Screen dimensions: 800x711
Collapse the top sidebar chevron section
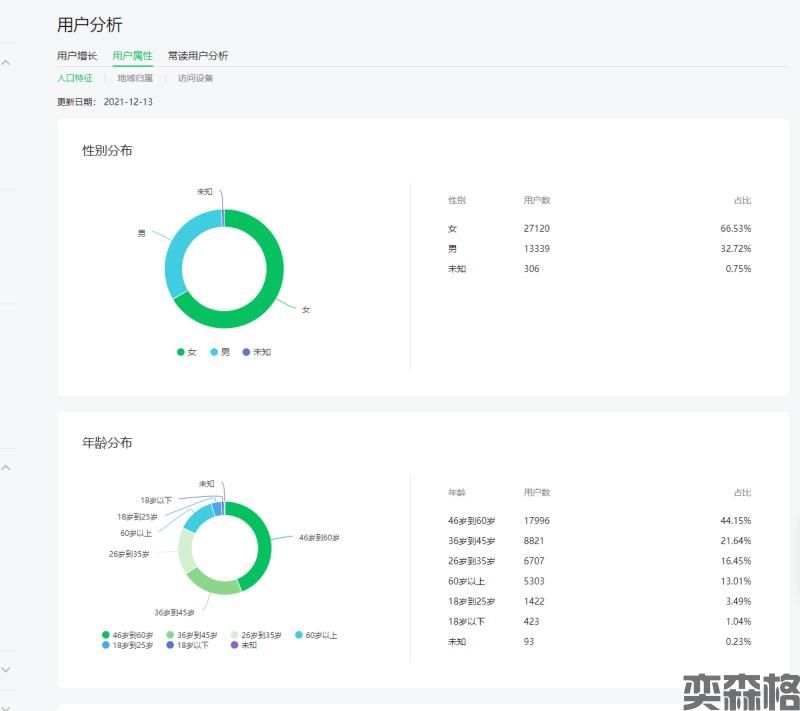tap(6, 63)
